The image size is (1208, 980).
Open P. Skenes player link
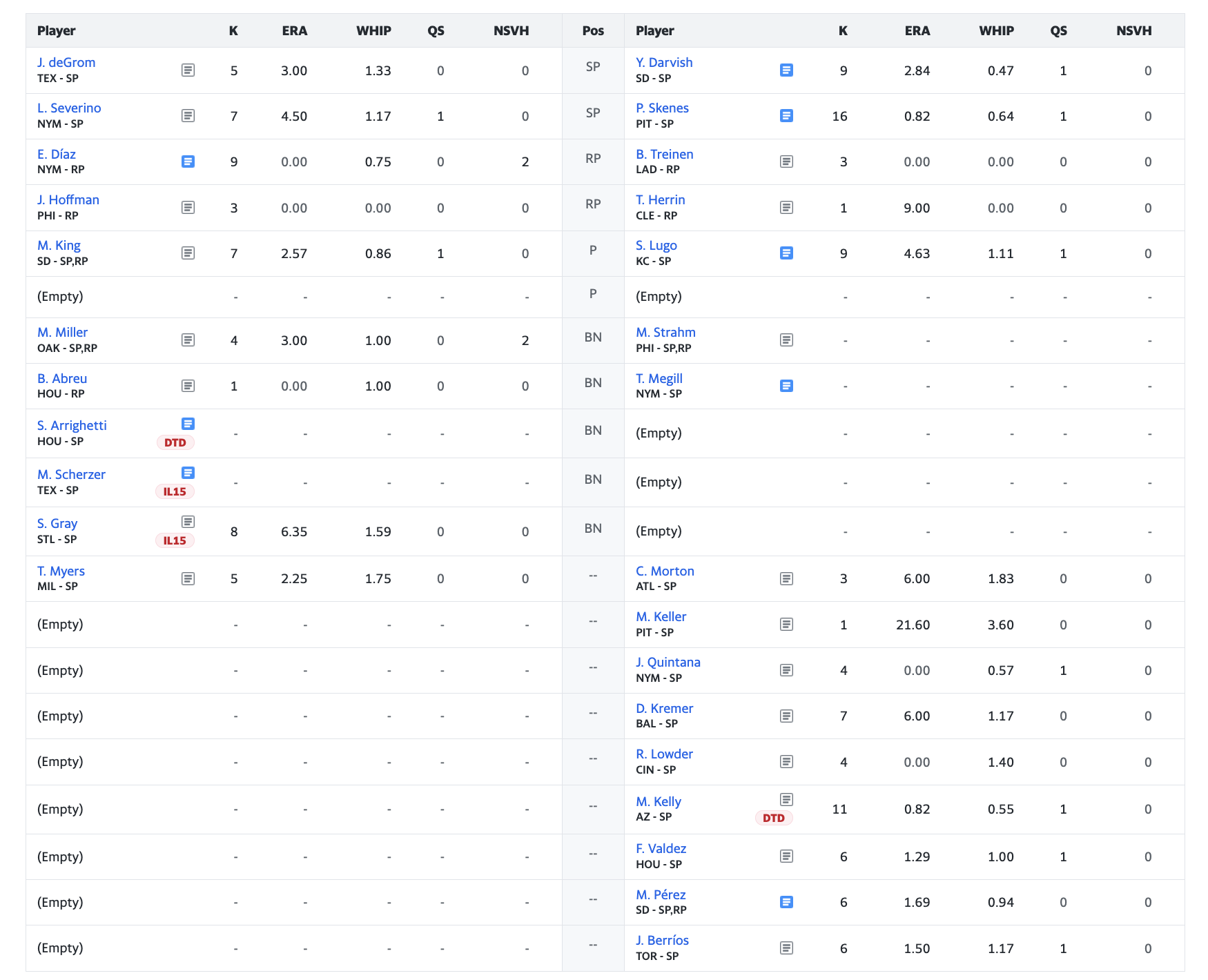pyautogui.click(x=662, y=108)
